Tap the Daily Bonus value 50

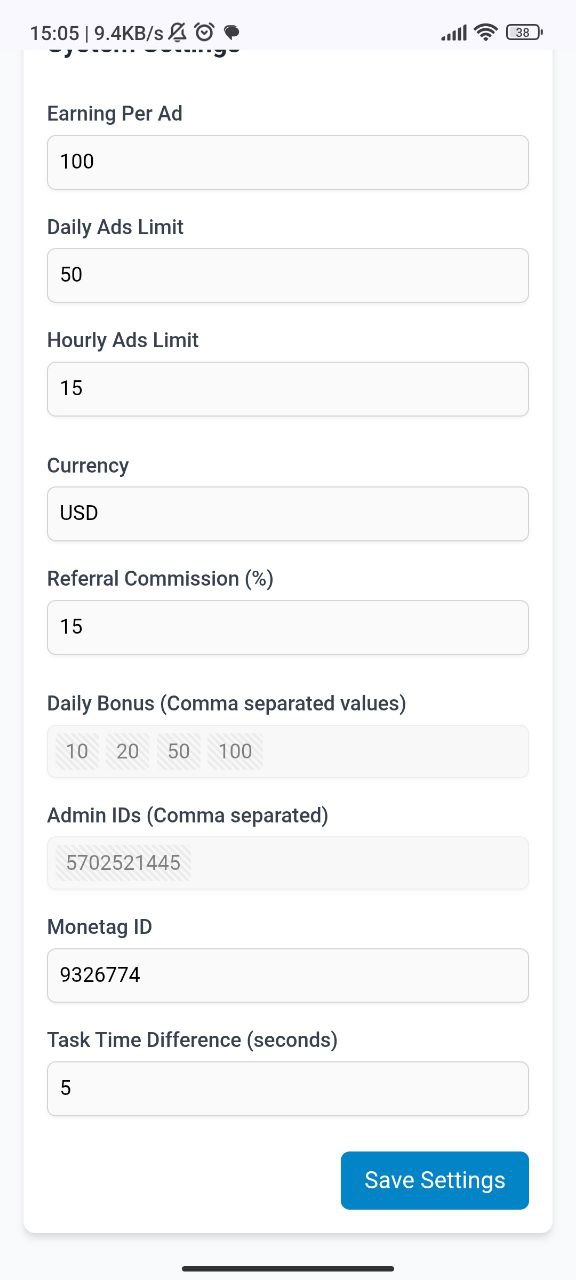(x=179, y=751)
